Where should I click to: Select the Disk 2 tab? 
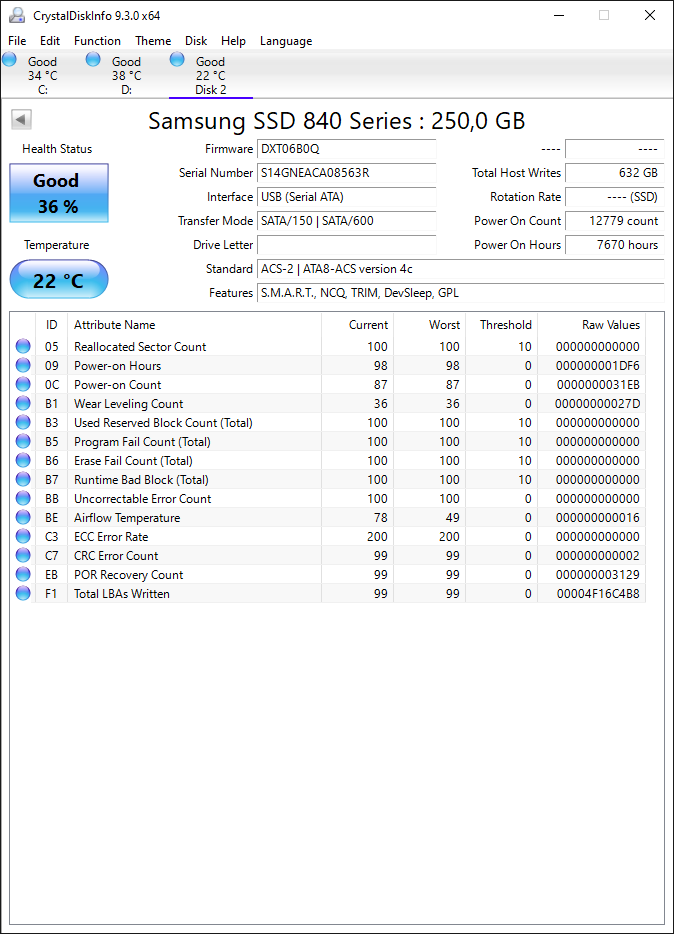tap(211, 75)
